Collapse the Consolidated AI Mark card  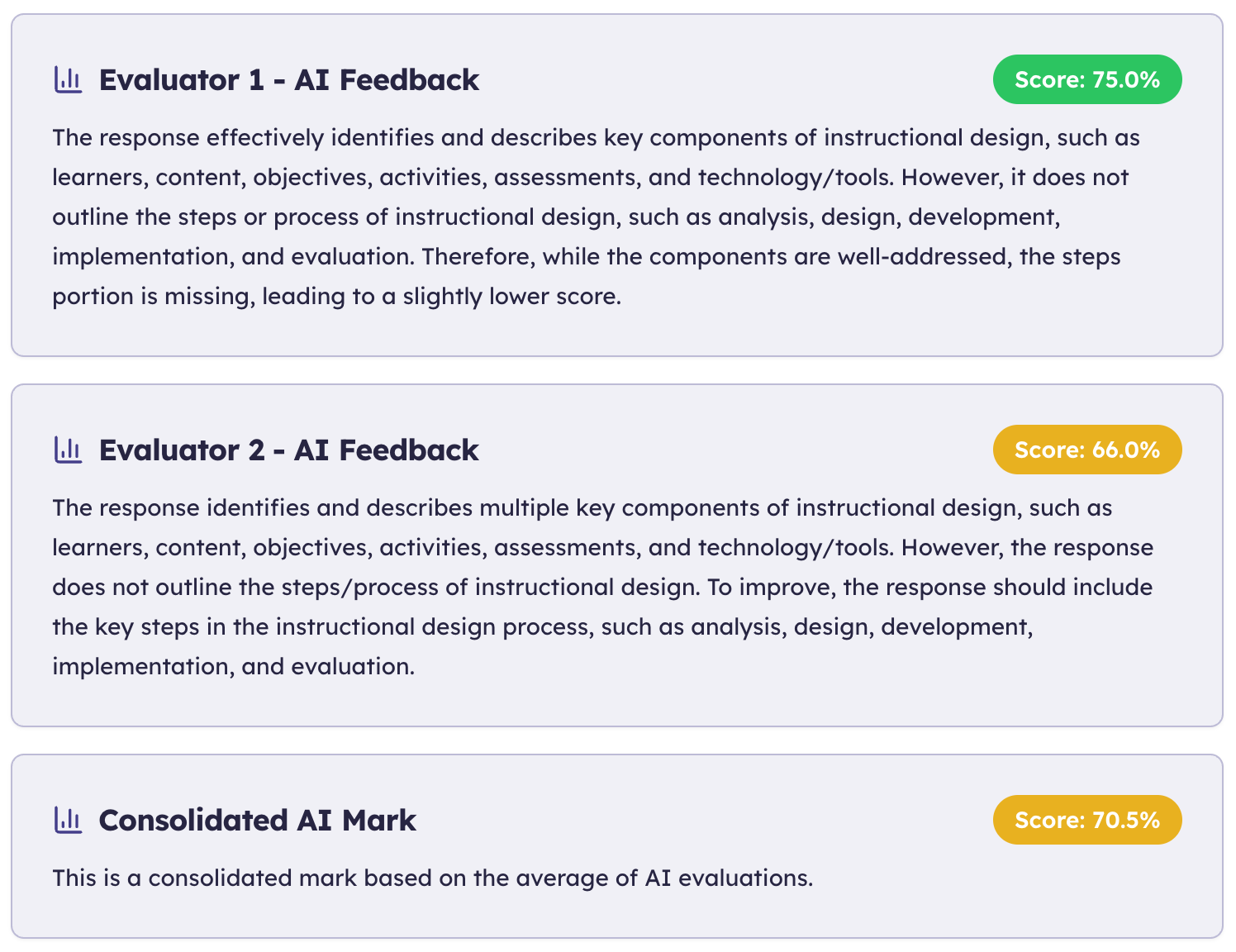(256, 820)
